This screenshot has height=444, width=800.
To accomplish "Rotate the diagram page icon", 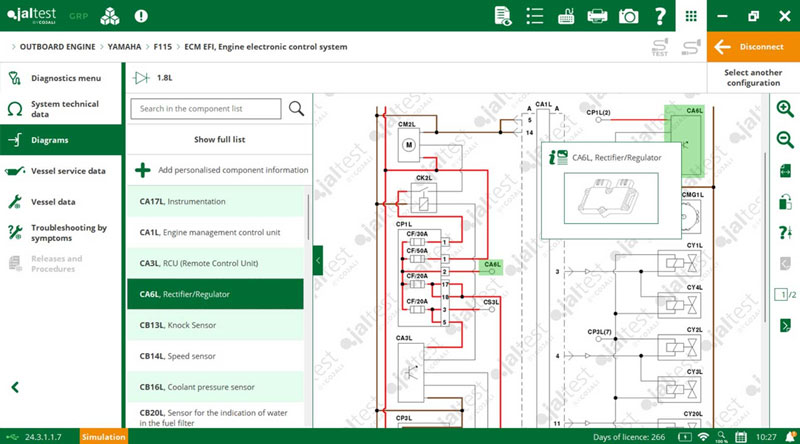I will [785, 202].
